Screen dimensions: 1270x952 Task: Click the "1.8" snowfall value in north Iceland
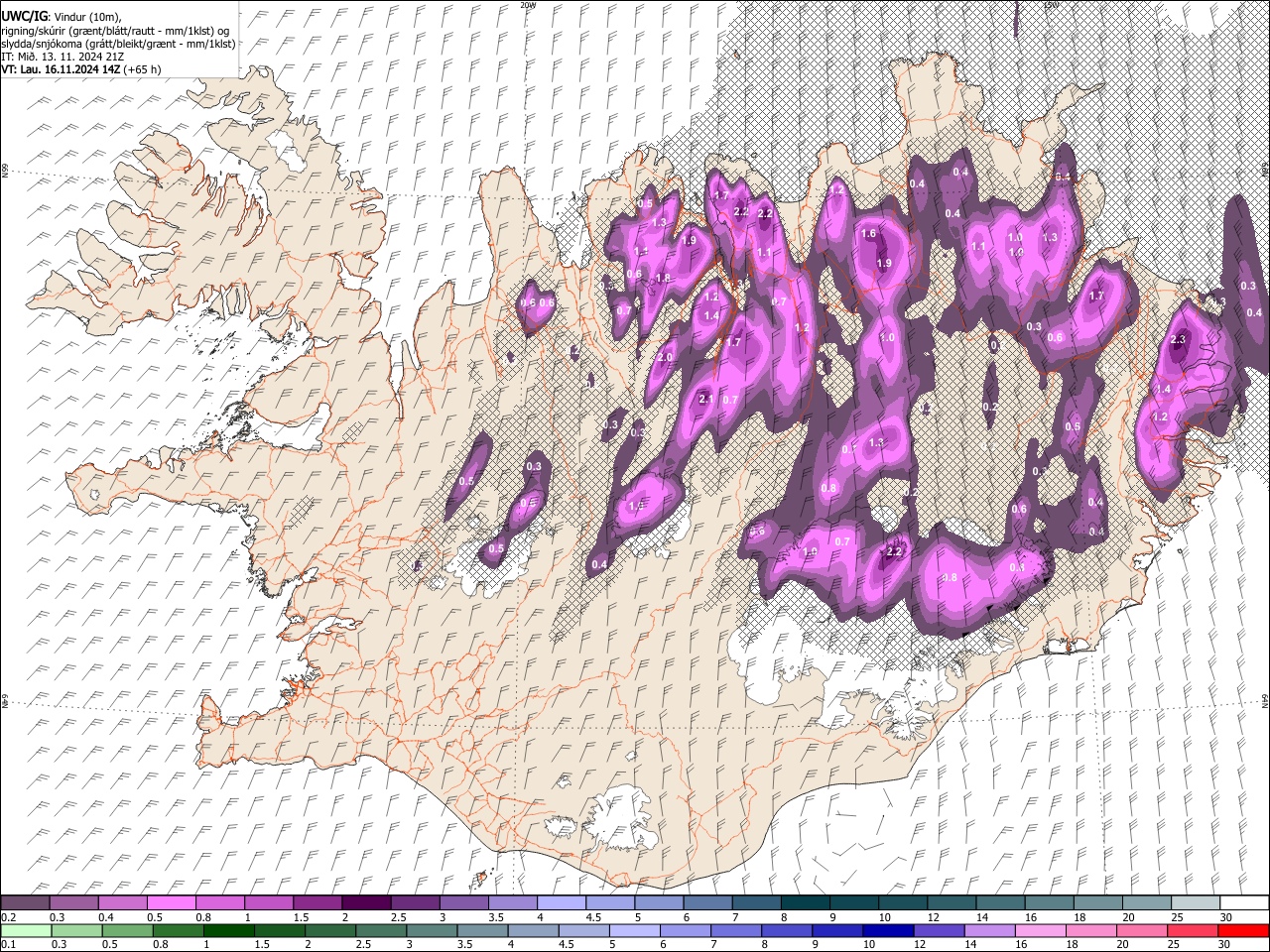(x=663, y=278)
